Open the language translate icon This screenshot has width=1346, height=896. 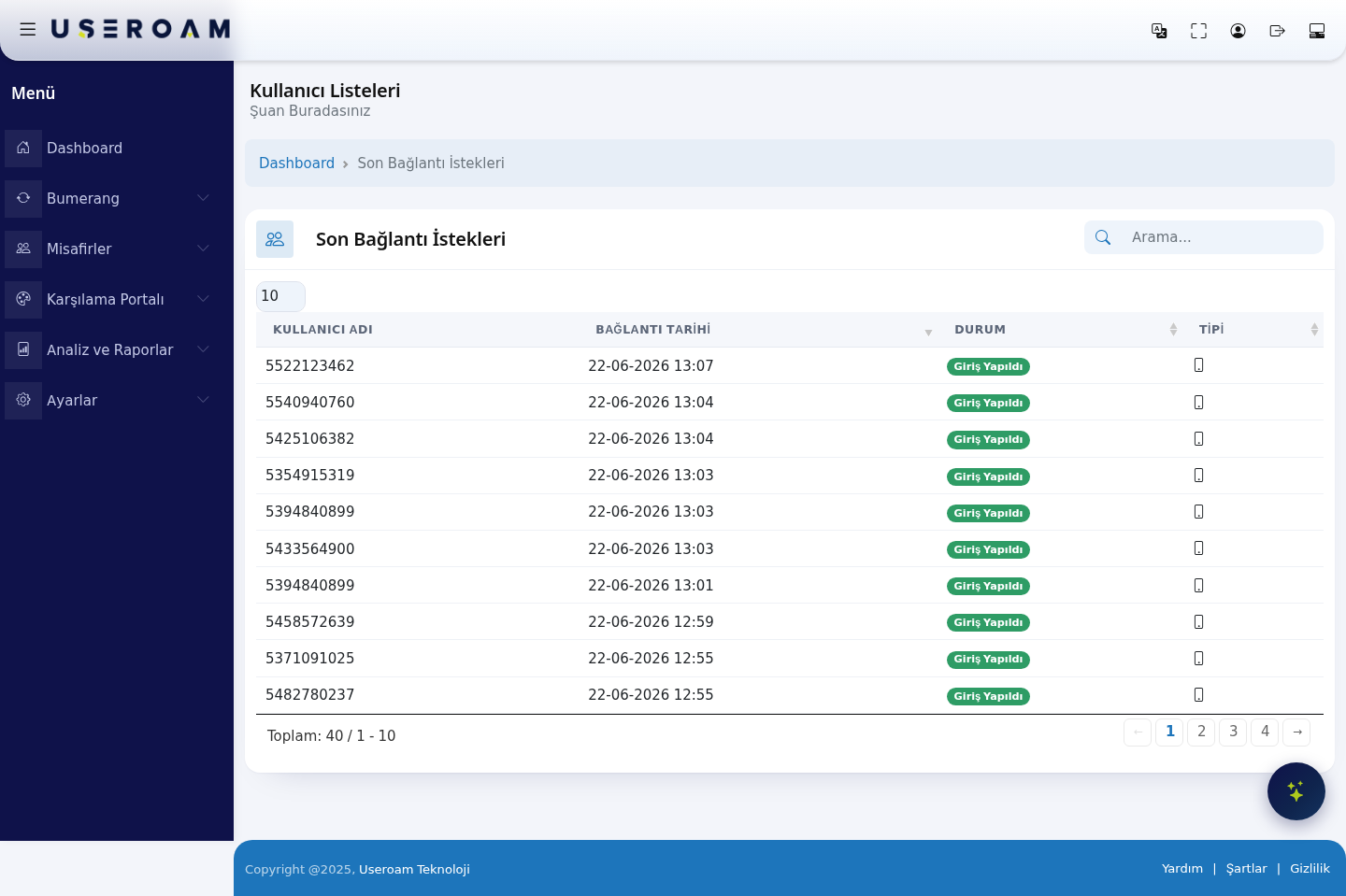point(1159,31)
